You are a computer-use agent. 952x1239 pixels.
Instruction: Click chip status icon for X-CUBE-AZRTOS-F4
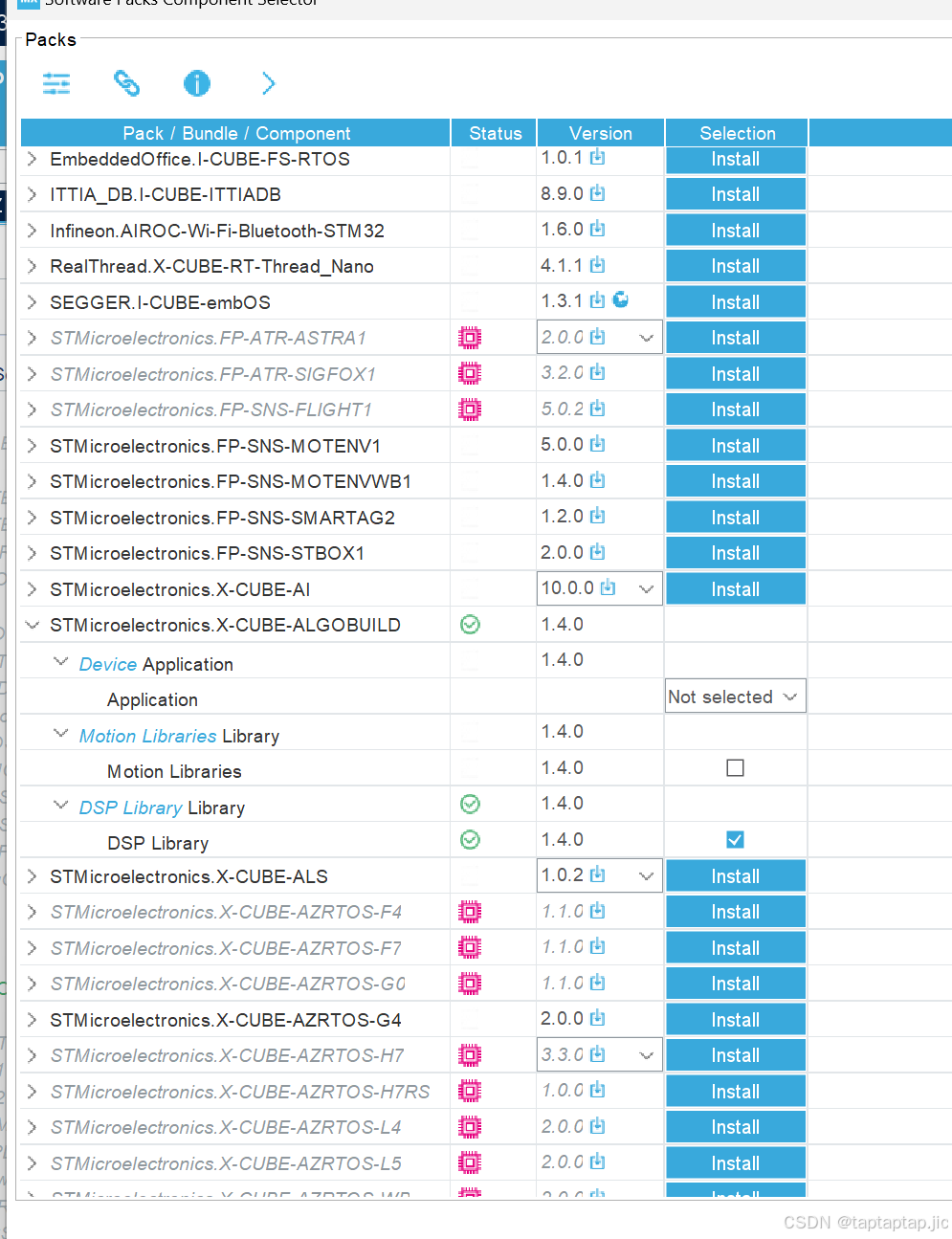470,912
